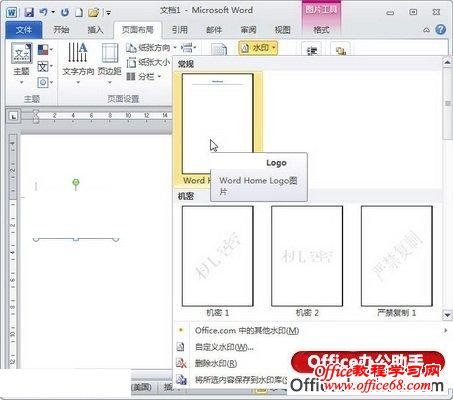The width and height of the screenshot is (453, 400).
Task: Open the 分栏 (Columns) dropdown
Action: click(x=144, y=77)
